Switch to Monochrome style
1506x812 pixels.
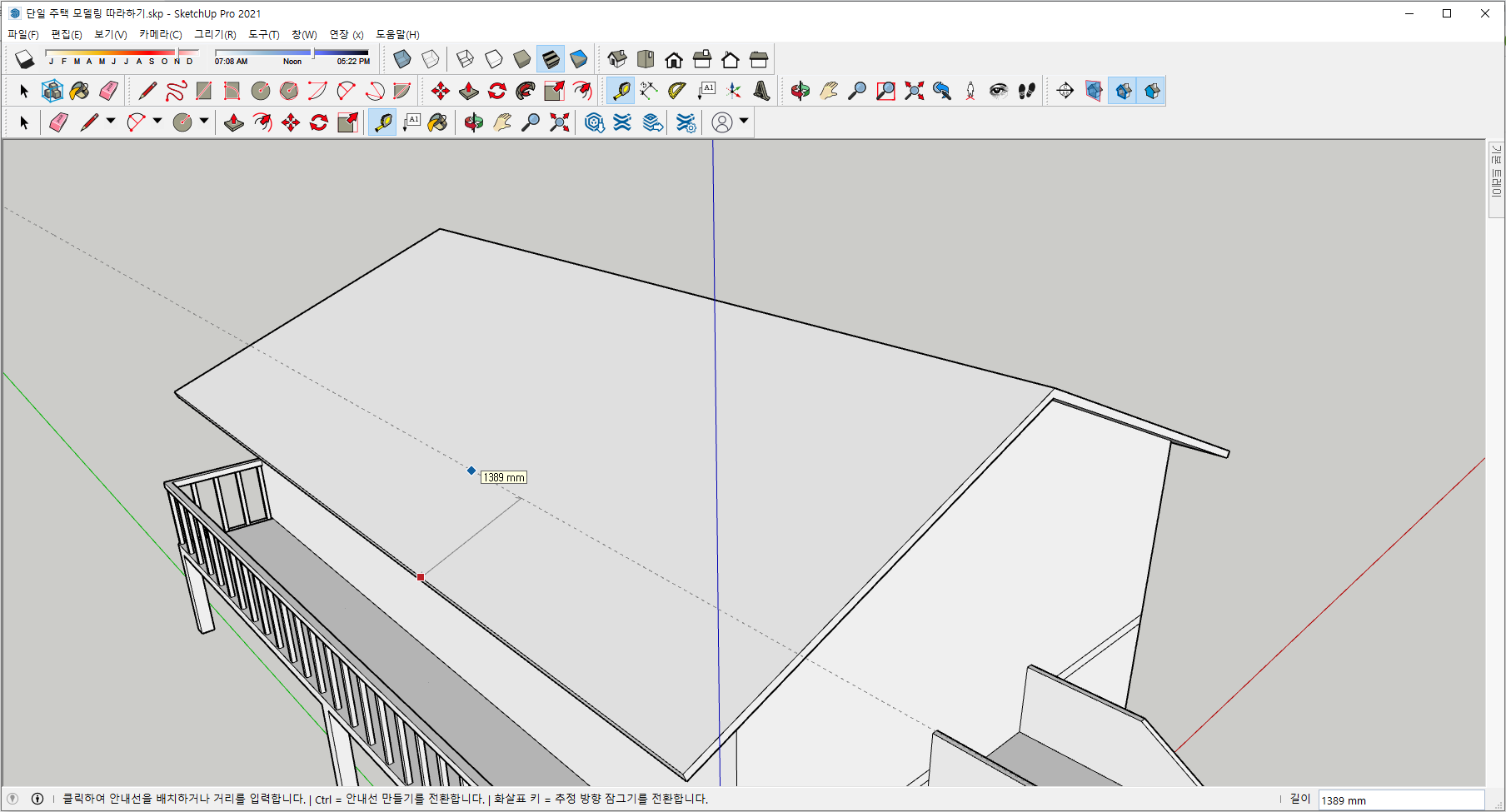coord(578,59)
